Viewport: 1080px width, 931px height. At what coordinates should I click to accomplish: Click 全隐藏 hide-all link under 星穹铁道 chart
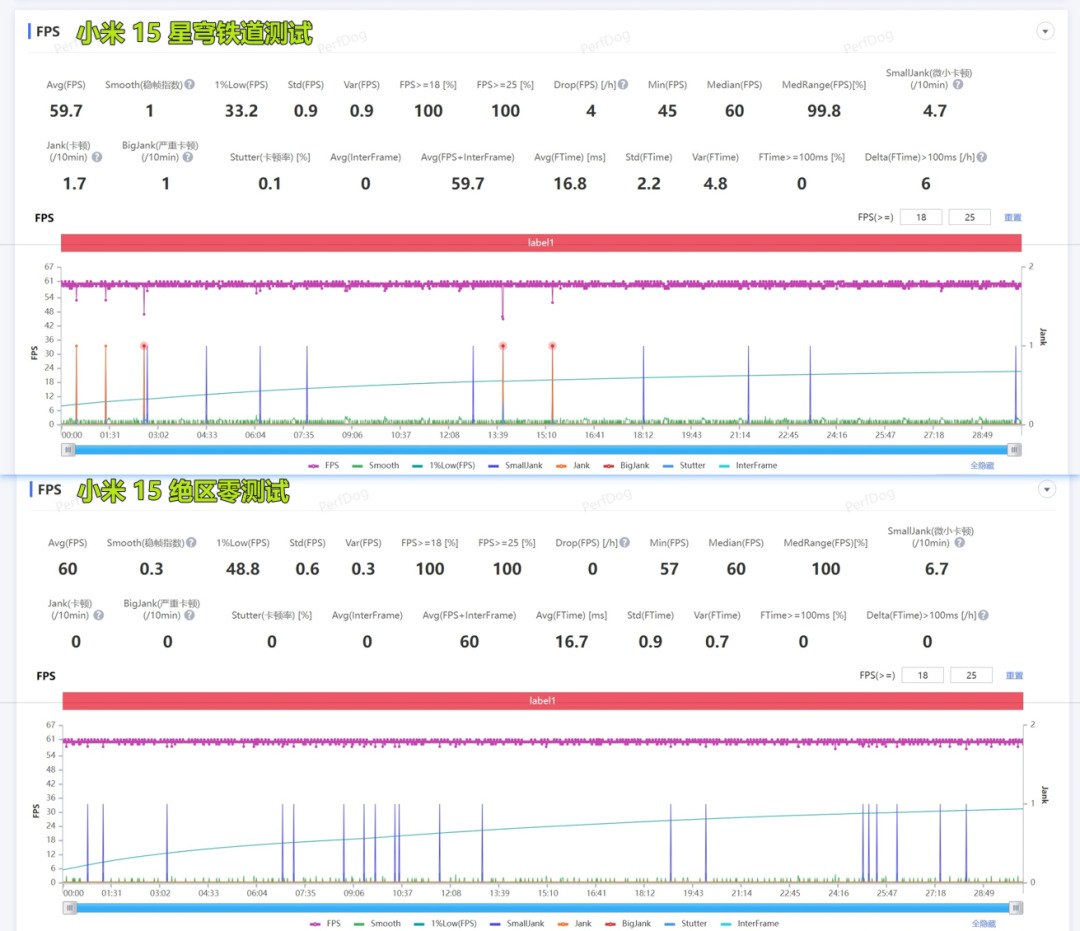(x=982, y=466)
